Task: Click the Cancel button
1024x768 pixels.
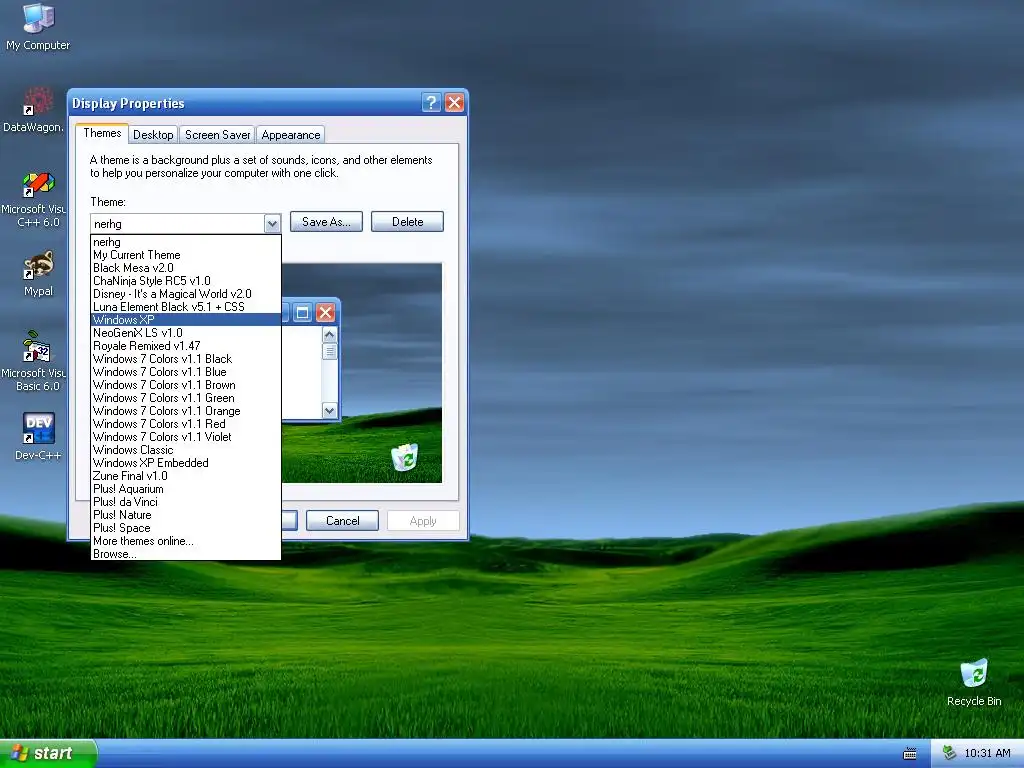Action: pos(342,520)
